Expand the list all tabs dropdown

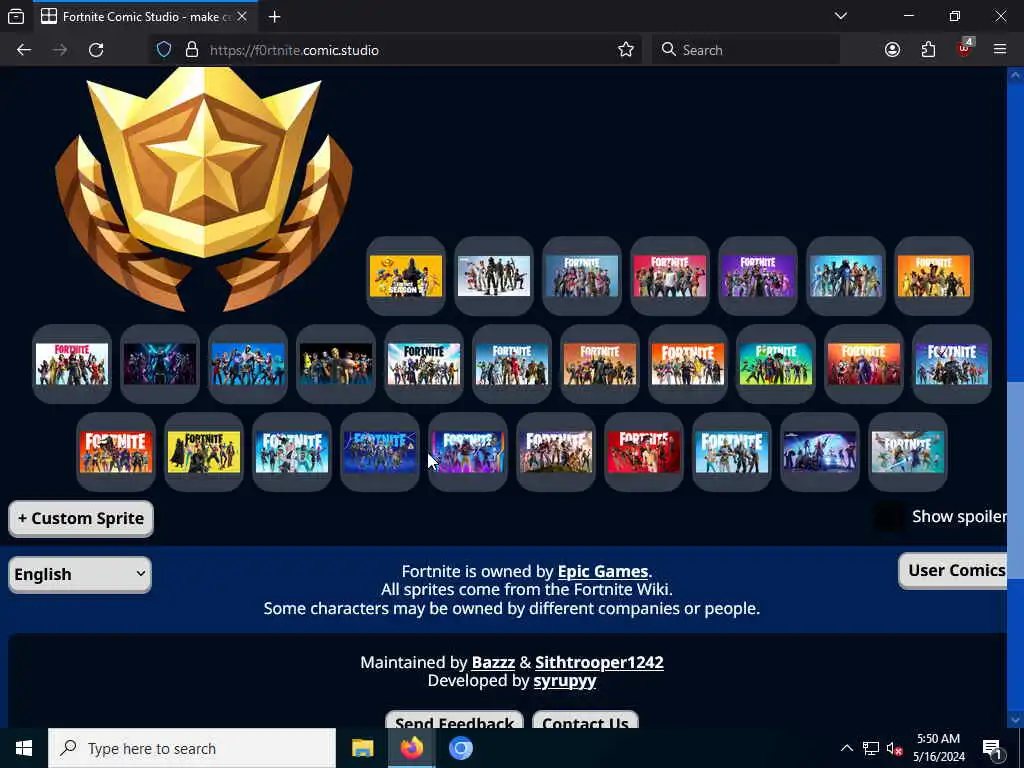tap(840, 16)
